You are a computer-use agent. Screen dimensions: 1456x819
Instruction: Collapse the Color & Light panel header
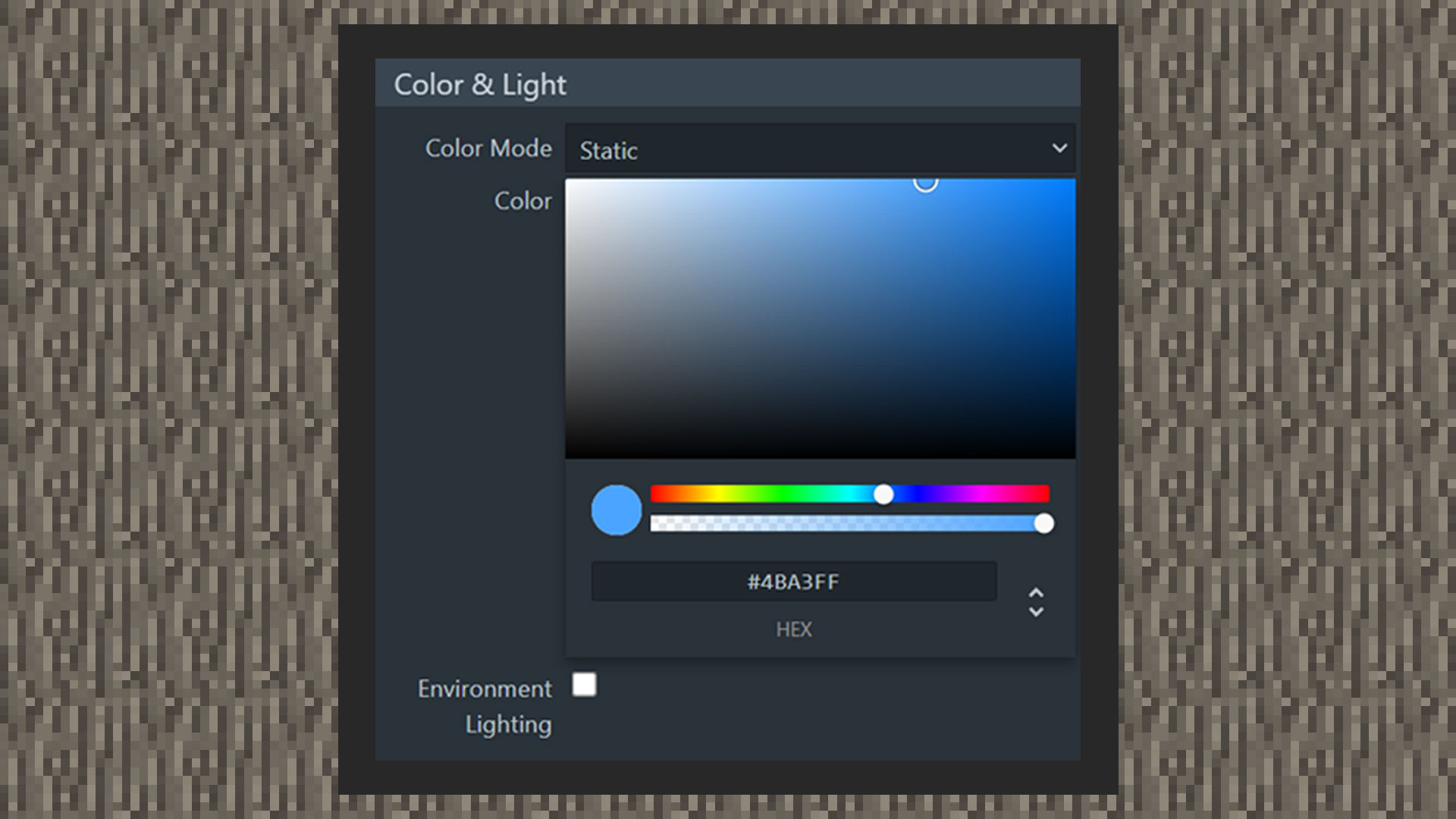point(727,83)
